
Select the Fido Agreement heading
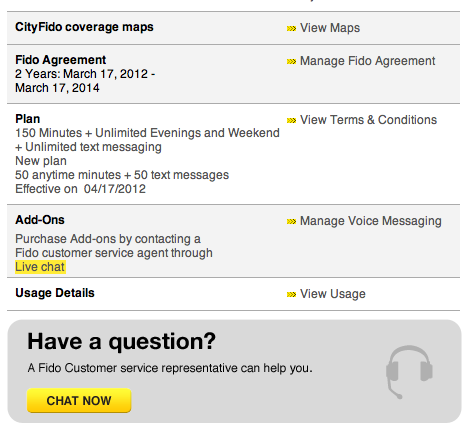61,60
